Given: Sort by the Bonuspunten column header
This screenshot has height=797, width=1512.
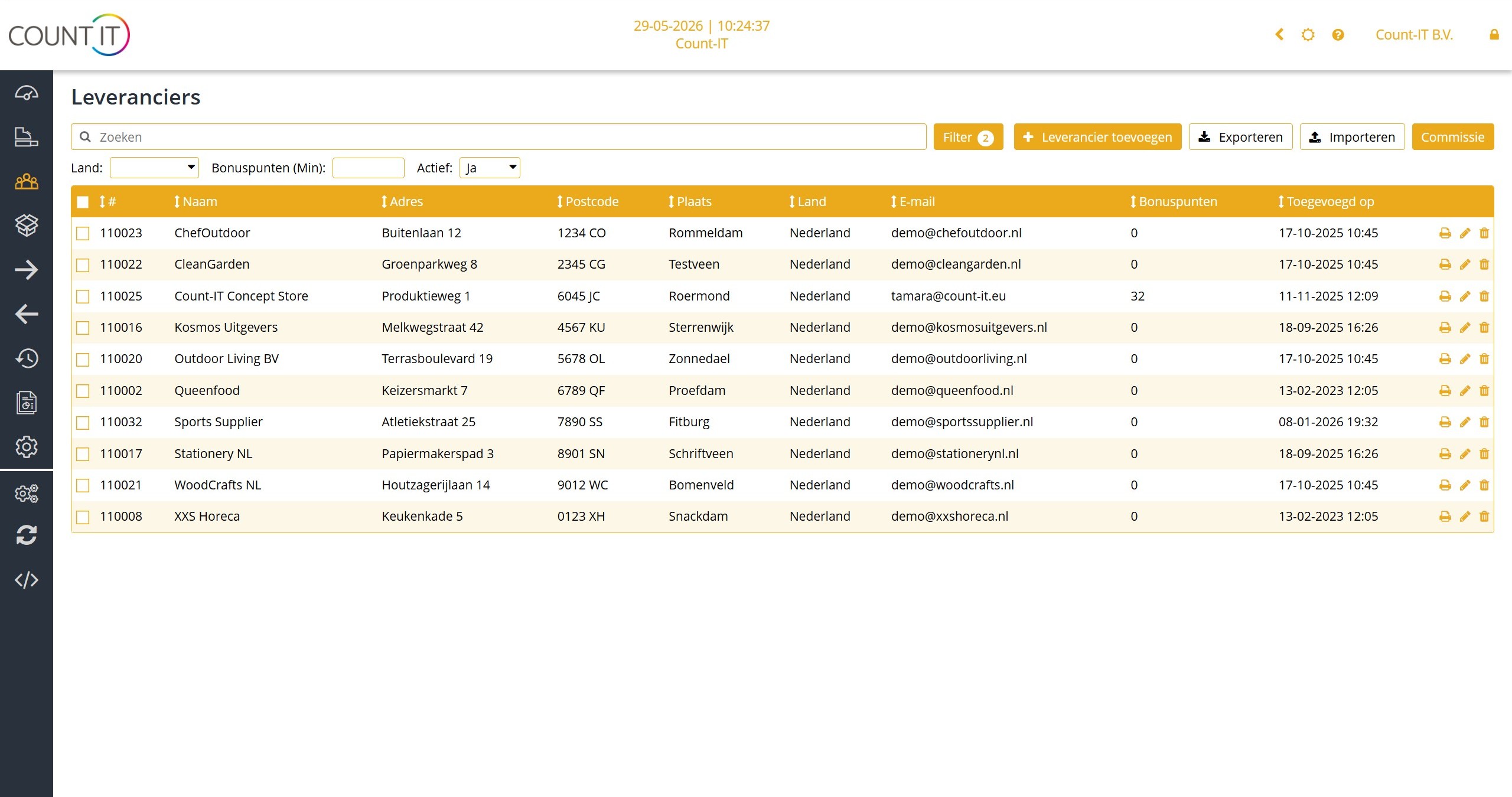Looking at the screenshot, I should [1174, 202].
